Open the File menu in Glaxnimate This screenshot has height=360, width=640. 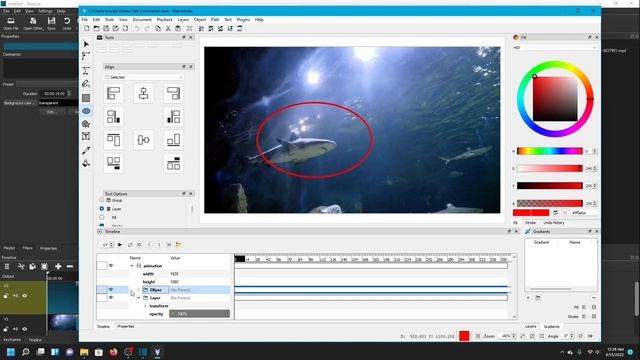click(x=84, y=20)
